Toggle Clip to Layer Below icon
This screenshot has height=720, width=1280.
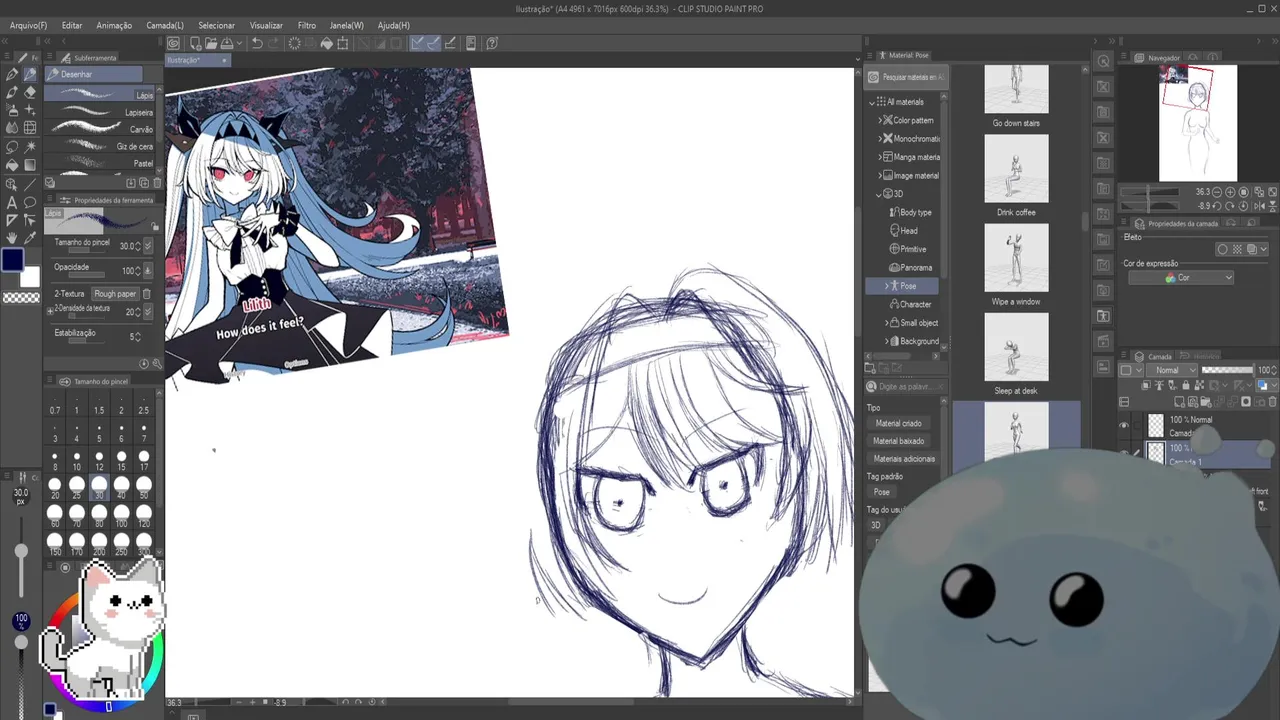click(x=1148, y=386)
